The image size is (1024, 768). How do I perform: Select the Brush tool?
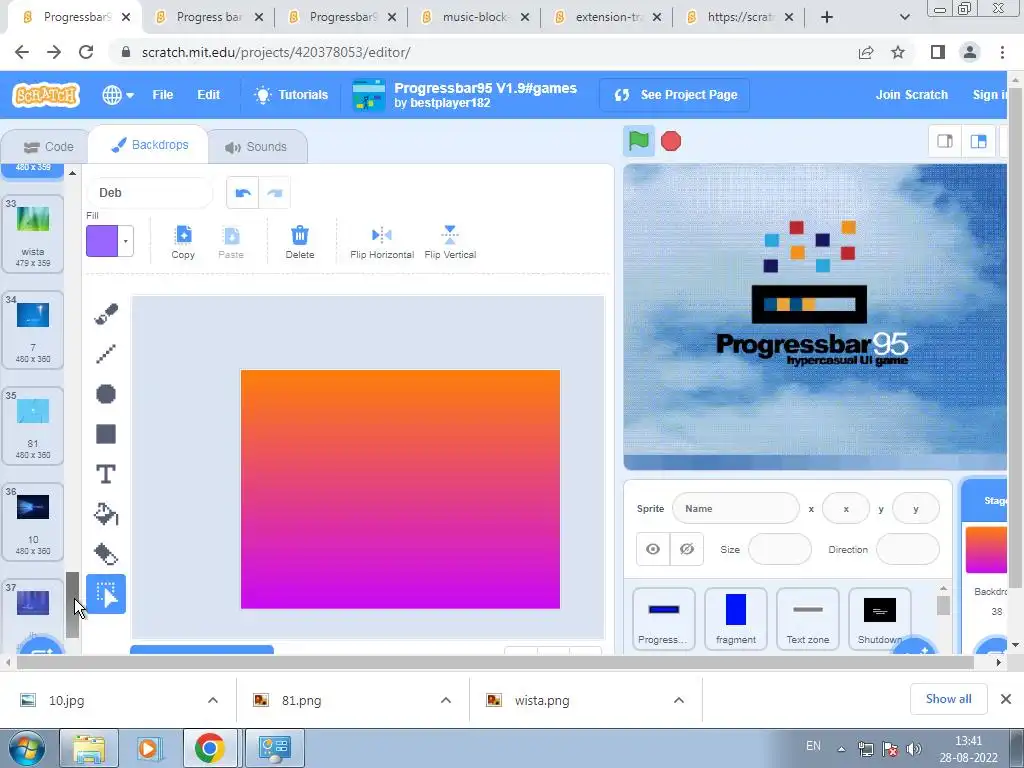tap(106, 313)
